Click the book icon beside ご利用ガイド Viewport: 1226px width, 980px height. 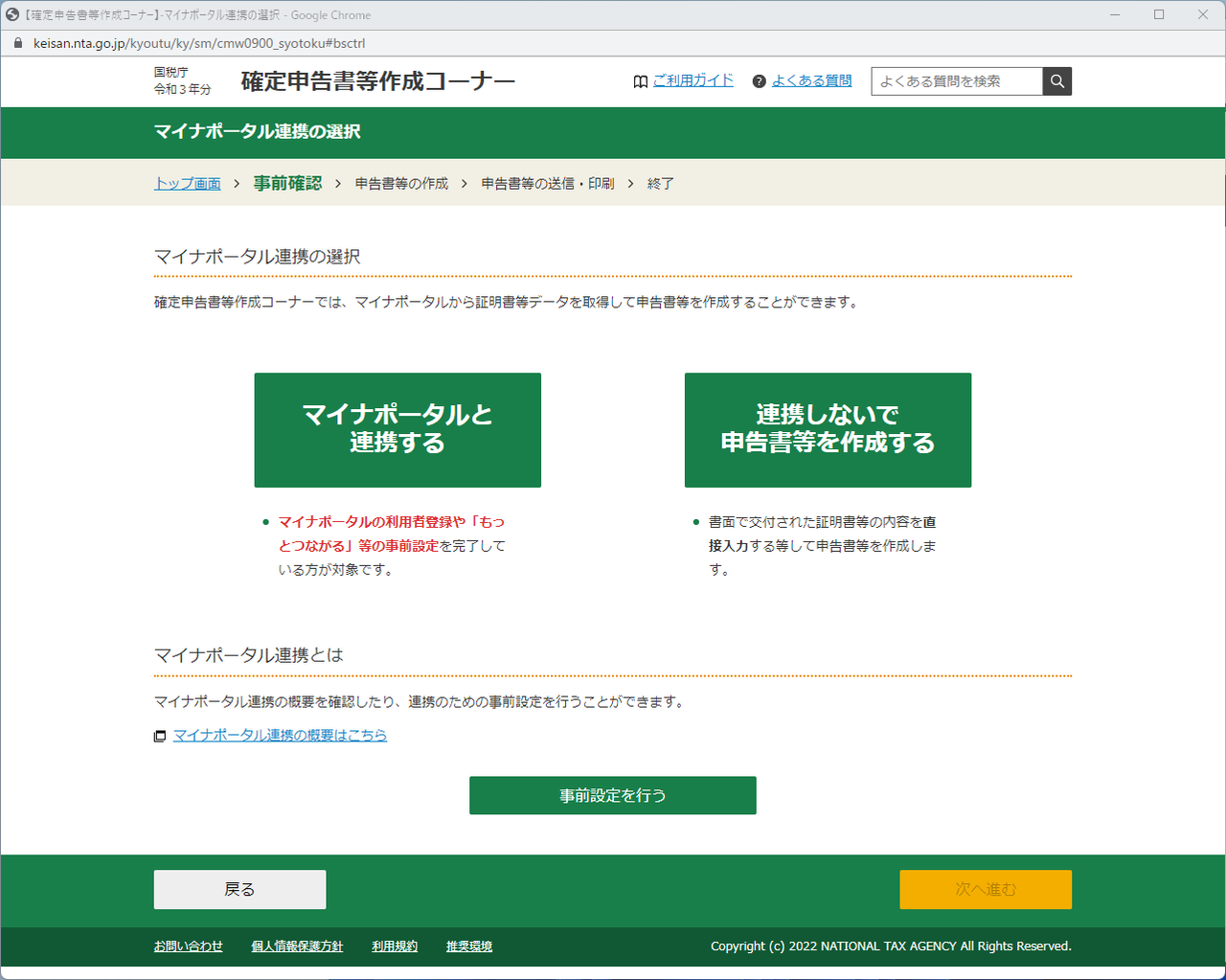point(641,81)
